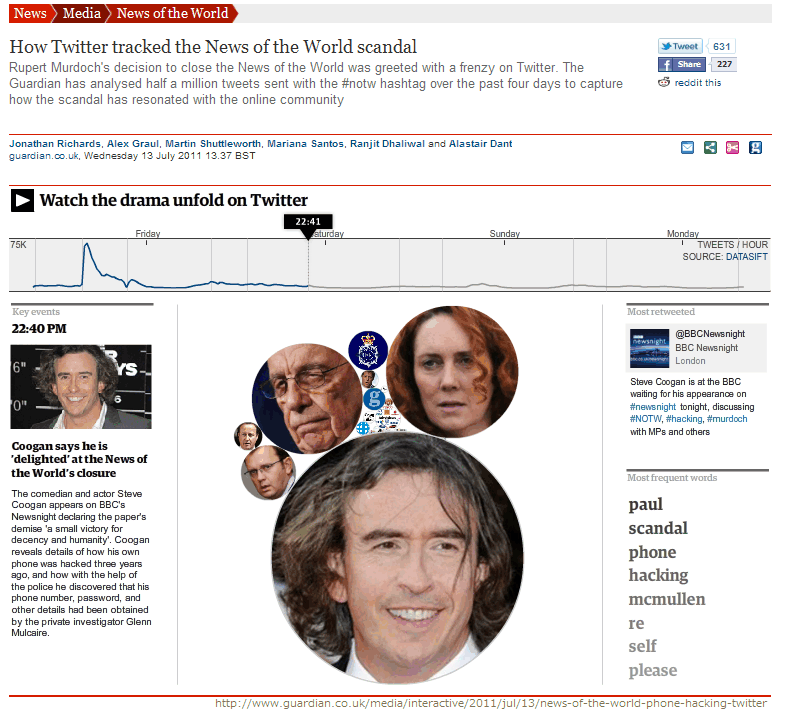Open the News breadcrumb
787x710 pixels.
30,13
